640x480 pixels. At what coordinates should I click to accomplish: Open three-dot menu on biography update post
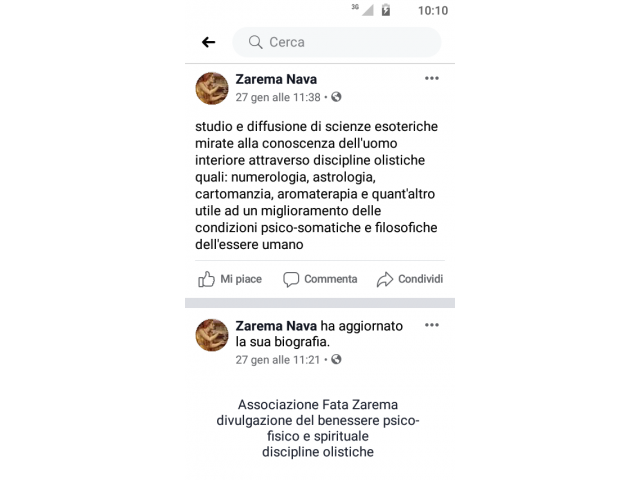click(432, 325)
